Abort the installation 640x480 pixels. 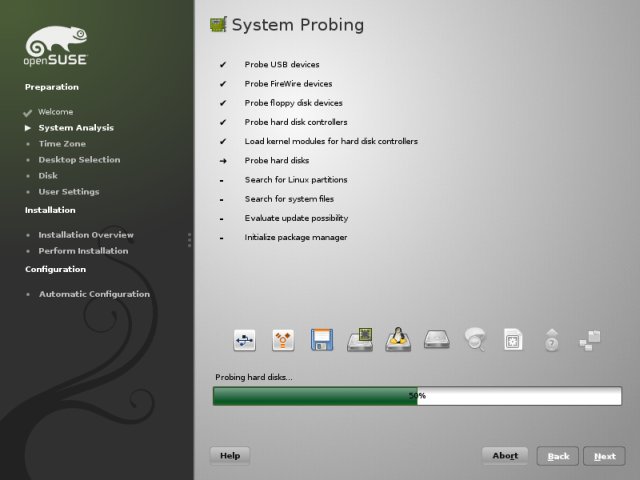coord(505,456)
